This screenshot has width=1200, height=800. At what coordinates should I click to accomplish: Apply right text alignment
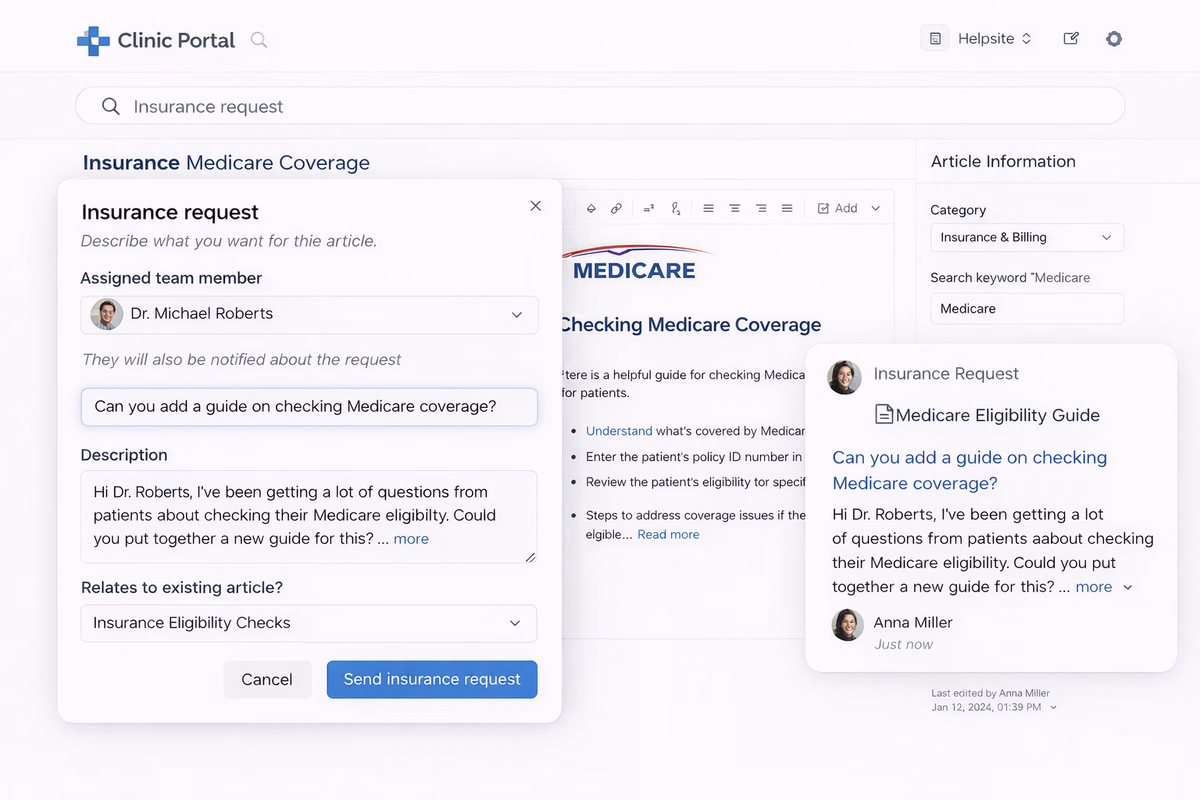[x=761, y=209]
